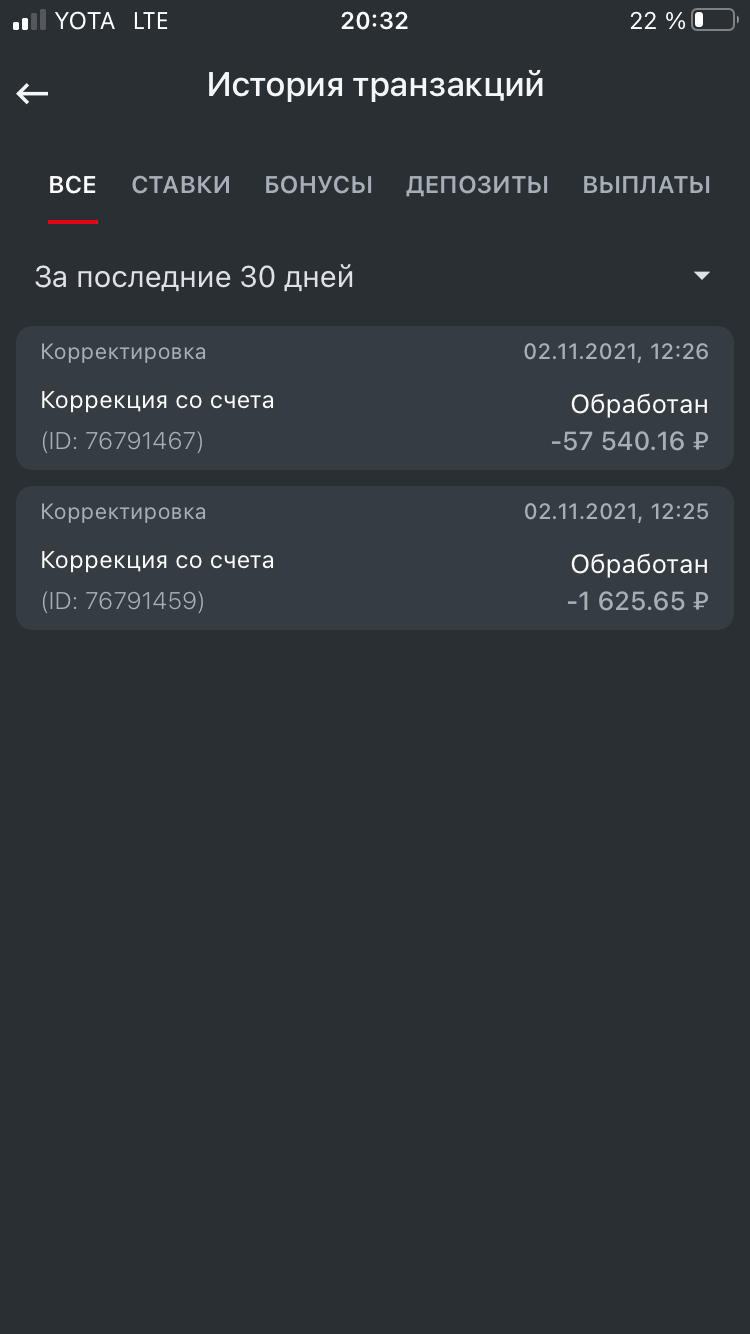Screen dimensions: 750x1334
Task: Tap the cellular signal strength bars
Action: pyautogui.click(x=29, y=20)
